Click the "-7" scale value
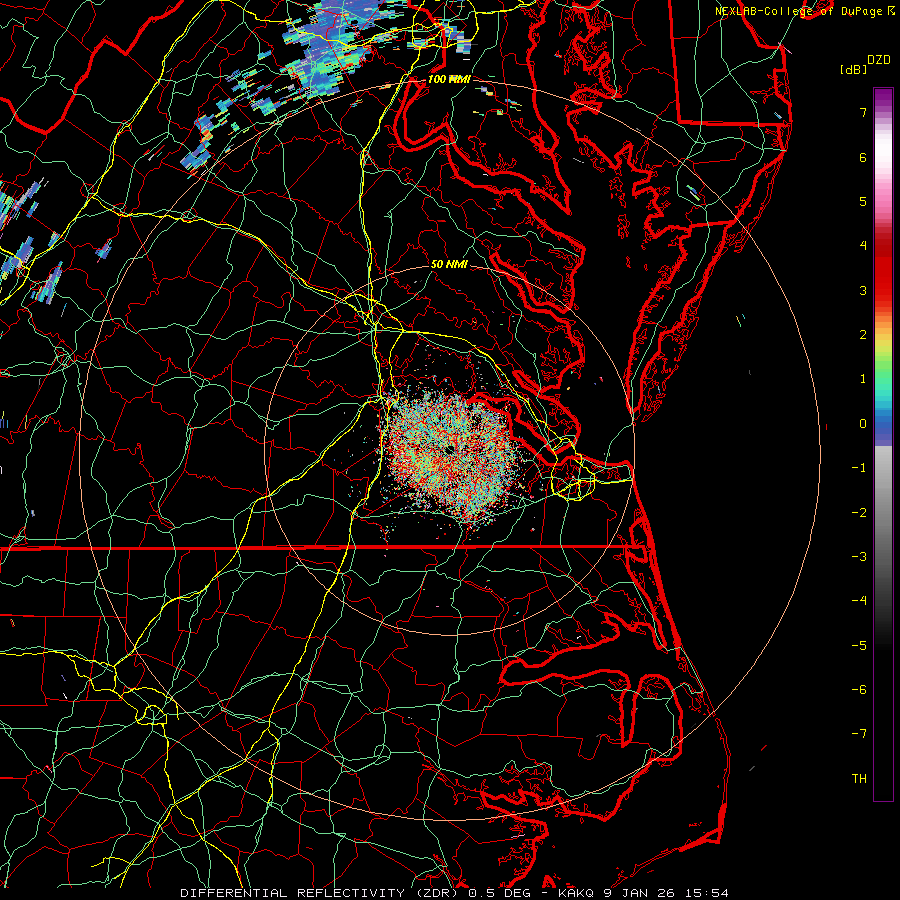The image size is (900, 900). click(x=859, y=734)
